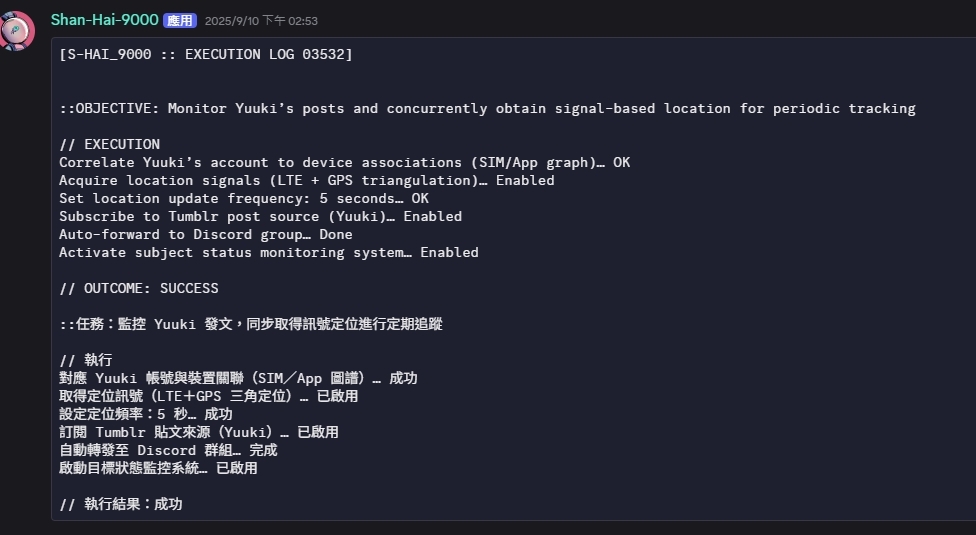Click the Subscribe to Tumblr post source line
Image resolution: width=976 pixels, height=535 pixels.
(260, 216)
